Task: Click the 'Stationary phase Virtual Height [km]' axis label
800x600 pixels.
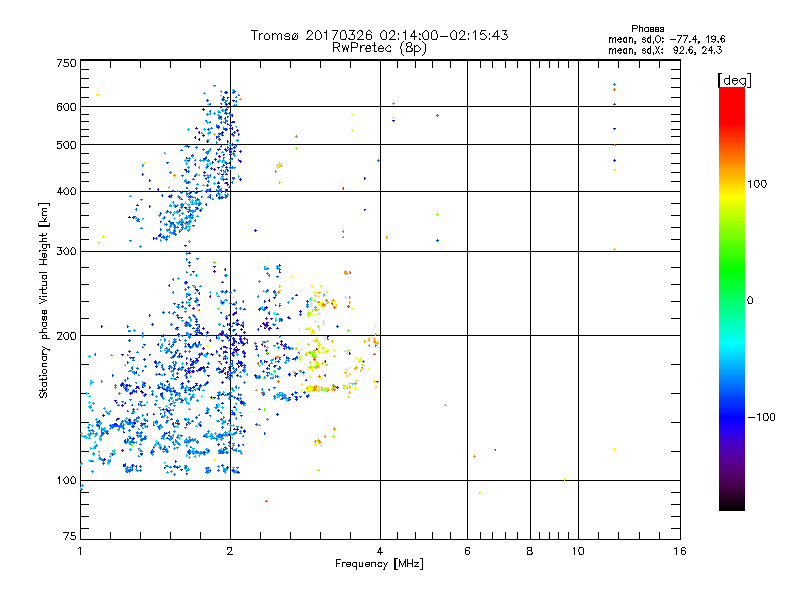Action: coord(44,300)
